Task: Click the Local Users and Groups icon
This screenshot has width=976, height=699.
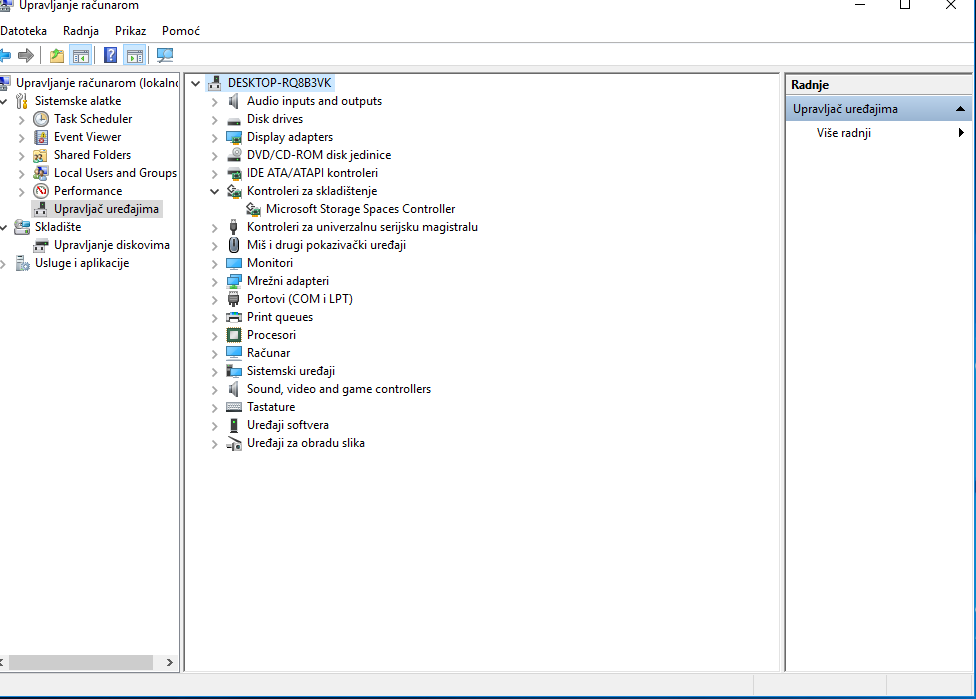Action: 41,173
